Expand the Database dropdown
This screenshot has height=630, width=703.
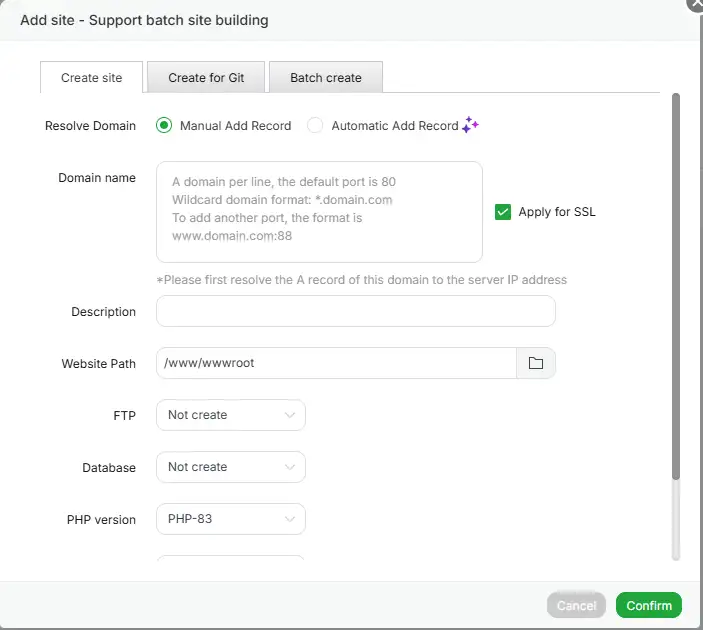(x=230, y=467)
